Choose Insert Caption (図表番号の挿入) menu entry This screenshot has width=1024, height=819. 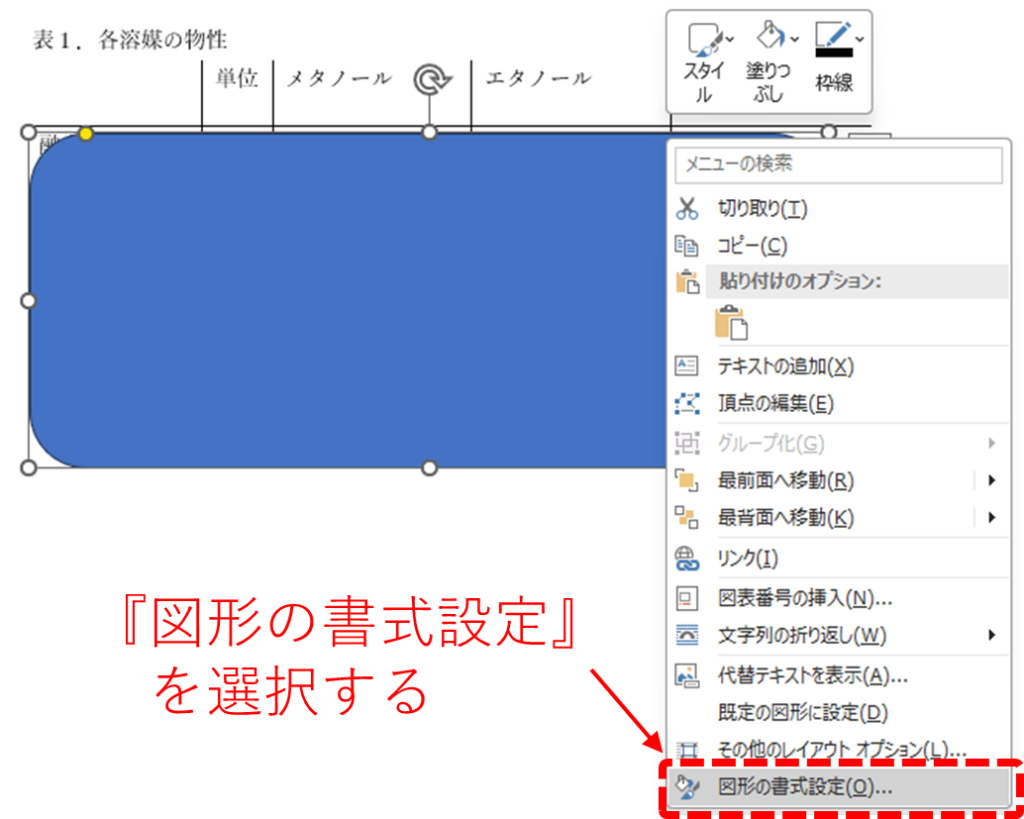(804, 598)
